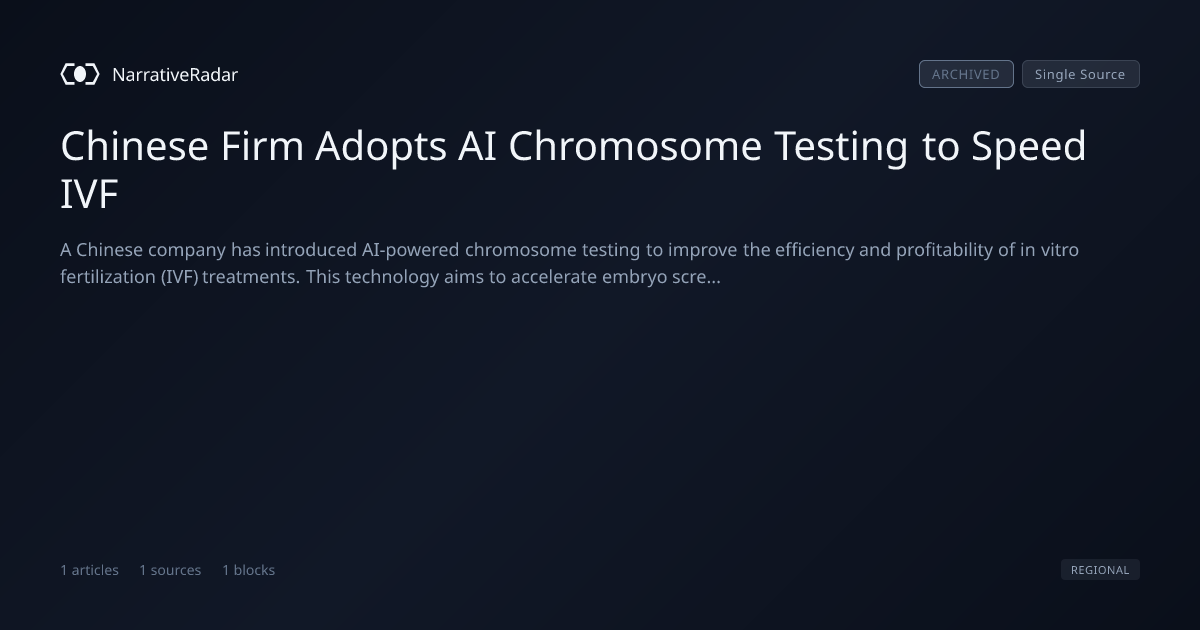
Task: Click the word "fertilization" in the summary
Action: click(x=107, y=277)
